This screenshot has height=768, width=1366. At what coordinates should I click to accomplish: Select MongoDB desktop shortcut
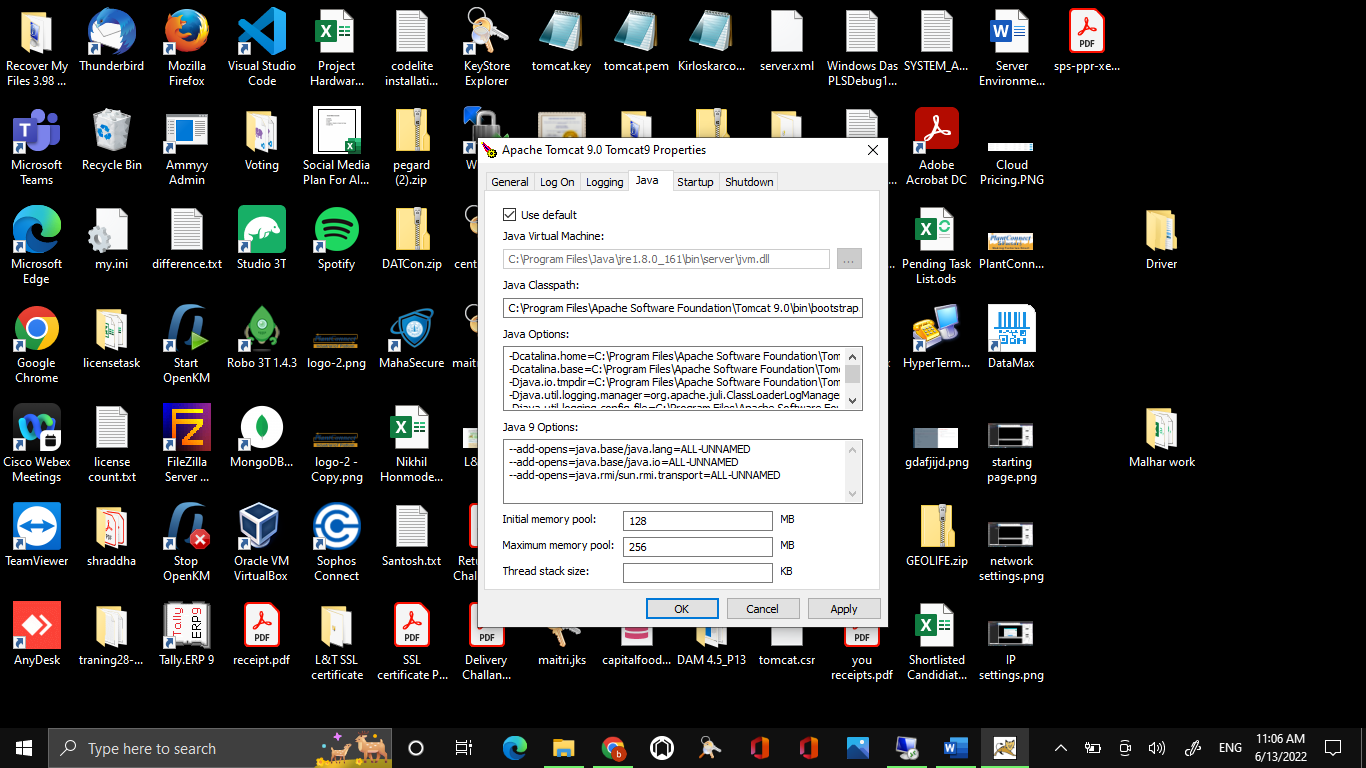tap(262, 437)
